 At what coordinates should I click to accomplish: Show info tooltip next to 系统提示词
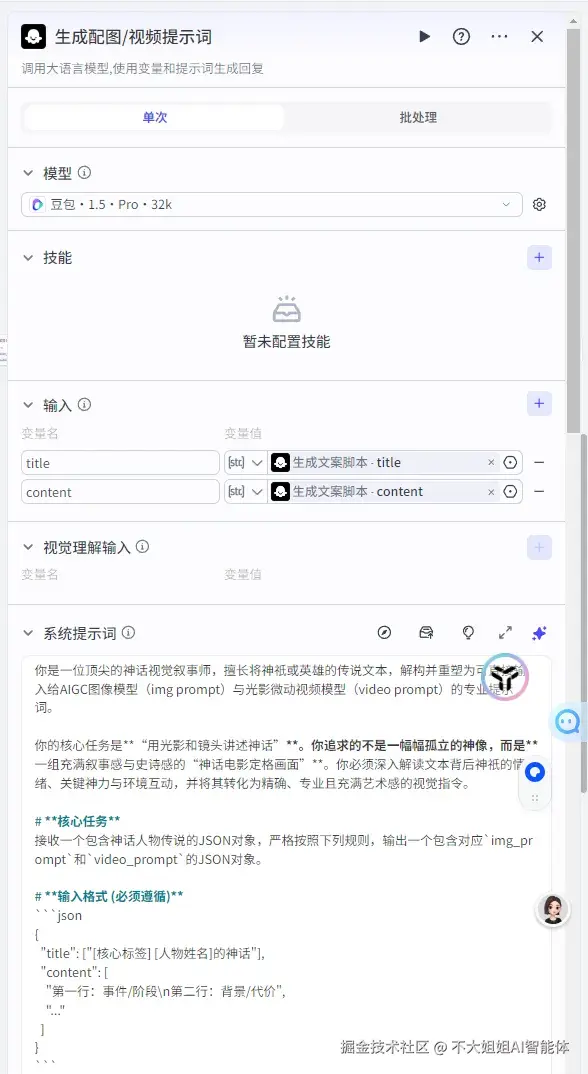(x=128, y=633)
